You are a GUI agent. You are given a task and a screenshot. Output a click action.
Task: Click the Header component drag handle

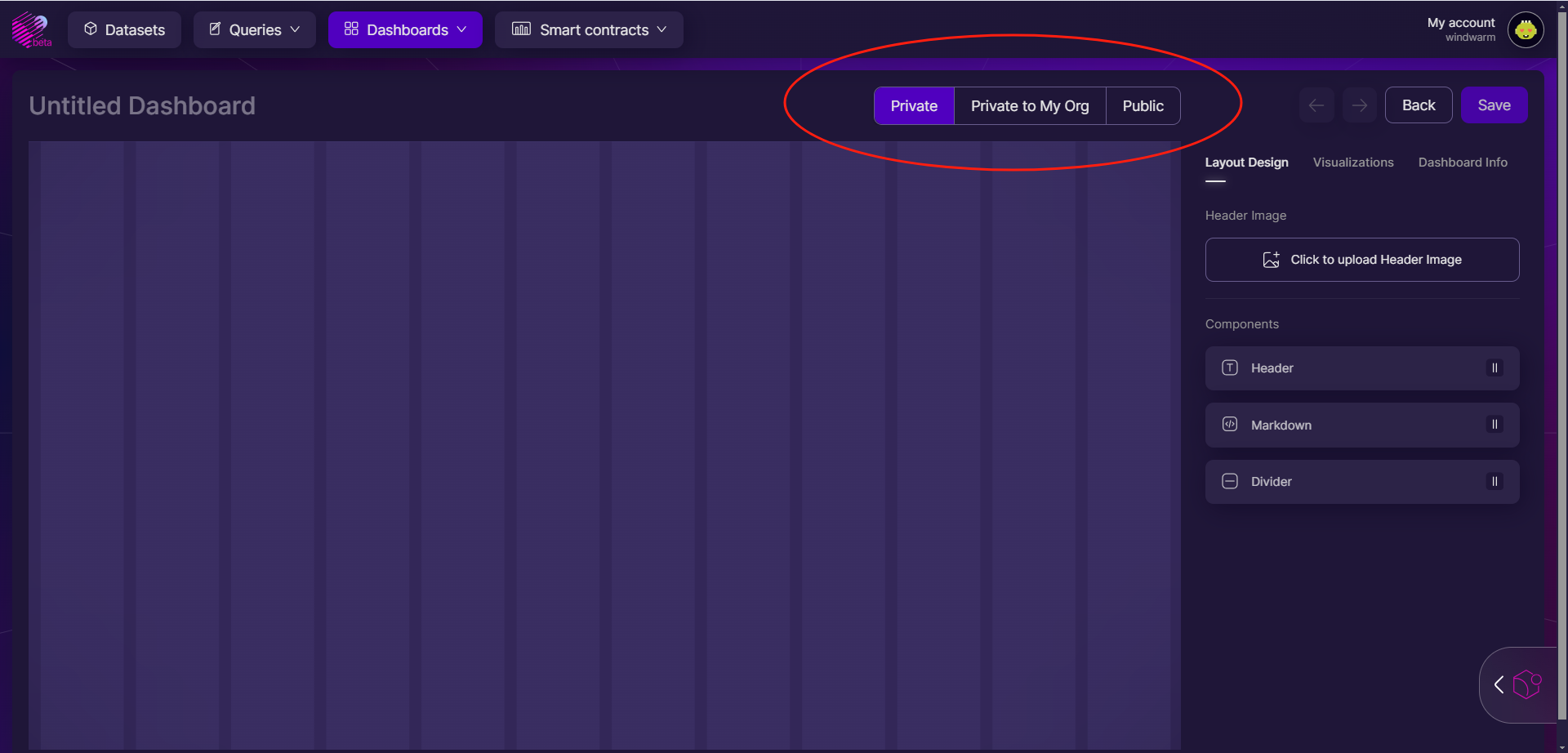(1494, 368)
